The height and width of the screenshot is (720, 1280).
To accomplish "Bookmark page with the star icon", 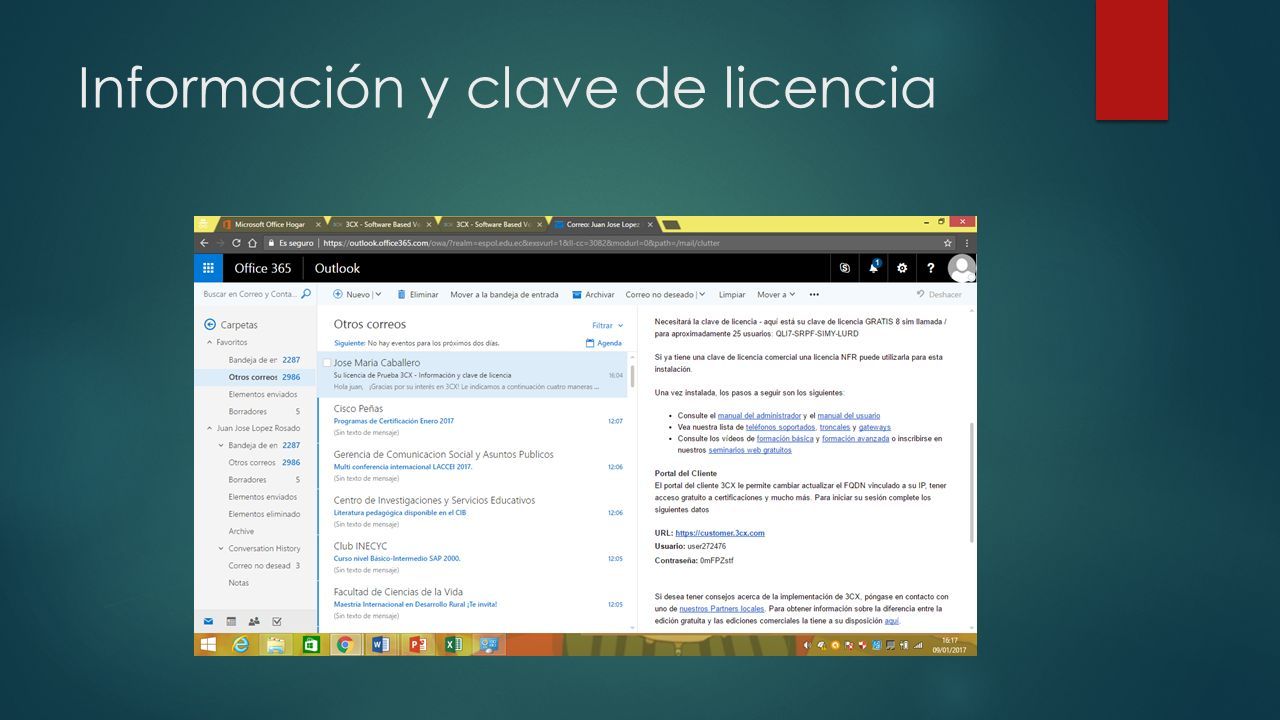I will [x=948, y=242].
